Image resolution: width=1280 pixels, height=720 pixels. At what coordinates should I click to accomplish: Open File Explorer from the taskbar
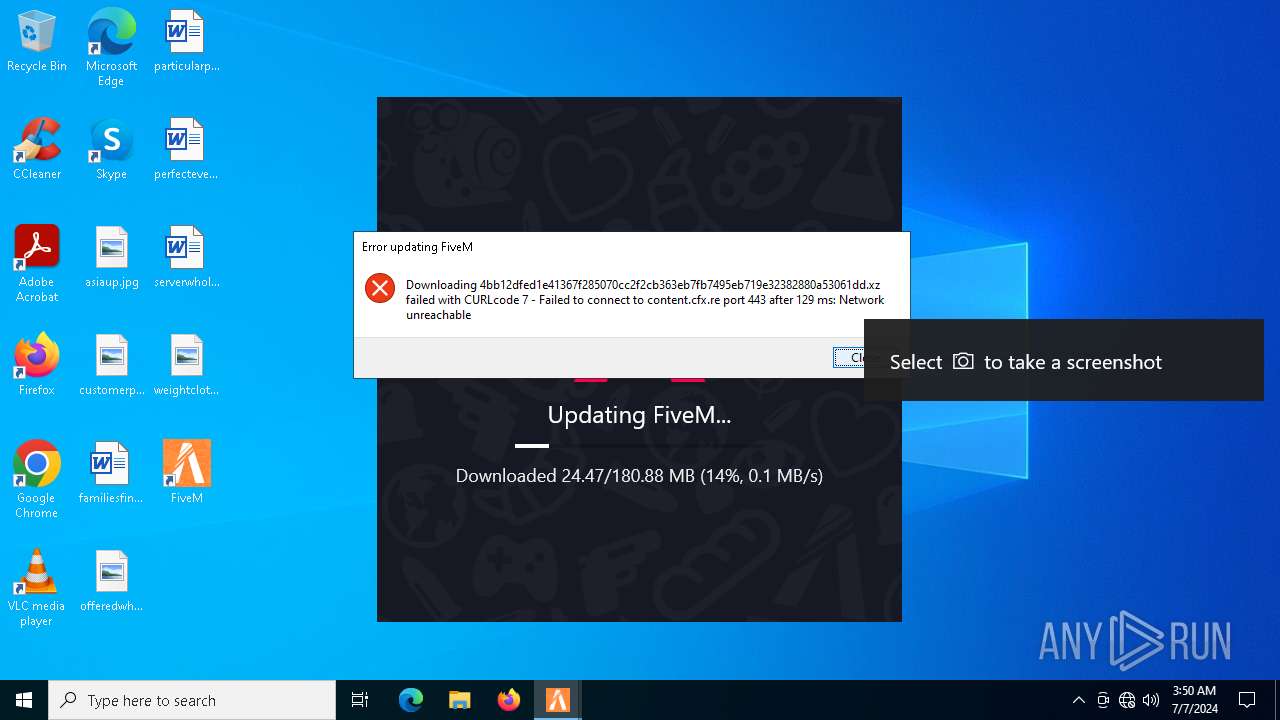point(459,700)
